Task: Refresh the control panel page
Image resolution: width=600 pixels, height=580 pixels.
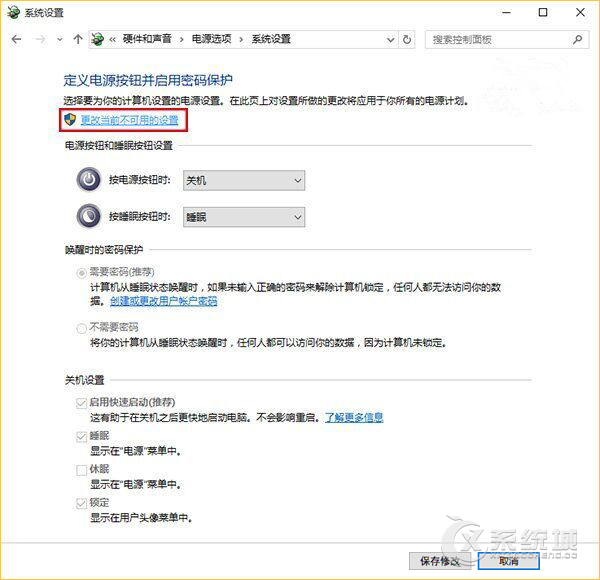Action: click(x=407, y=39)
